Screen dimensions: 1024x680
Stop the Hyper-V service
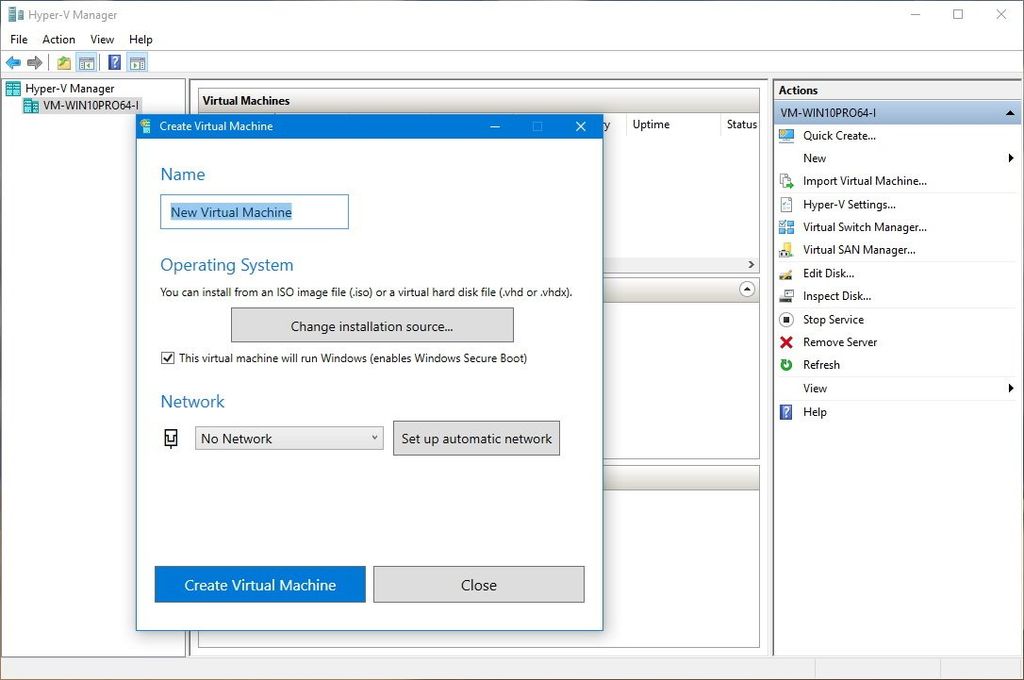(832, 319)
